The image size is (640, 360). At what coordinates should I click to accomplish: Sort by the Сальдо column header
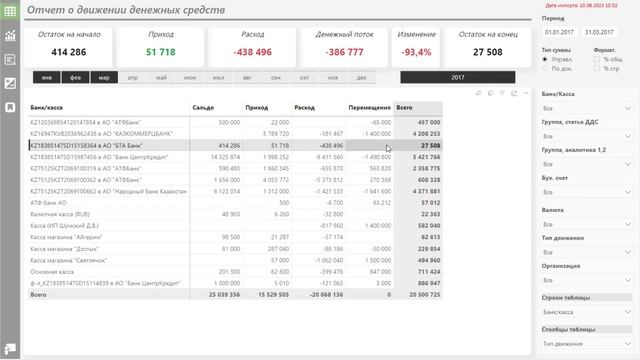[203, 108]
